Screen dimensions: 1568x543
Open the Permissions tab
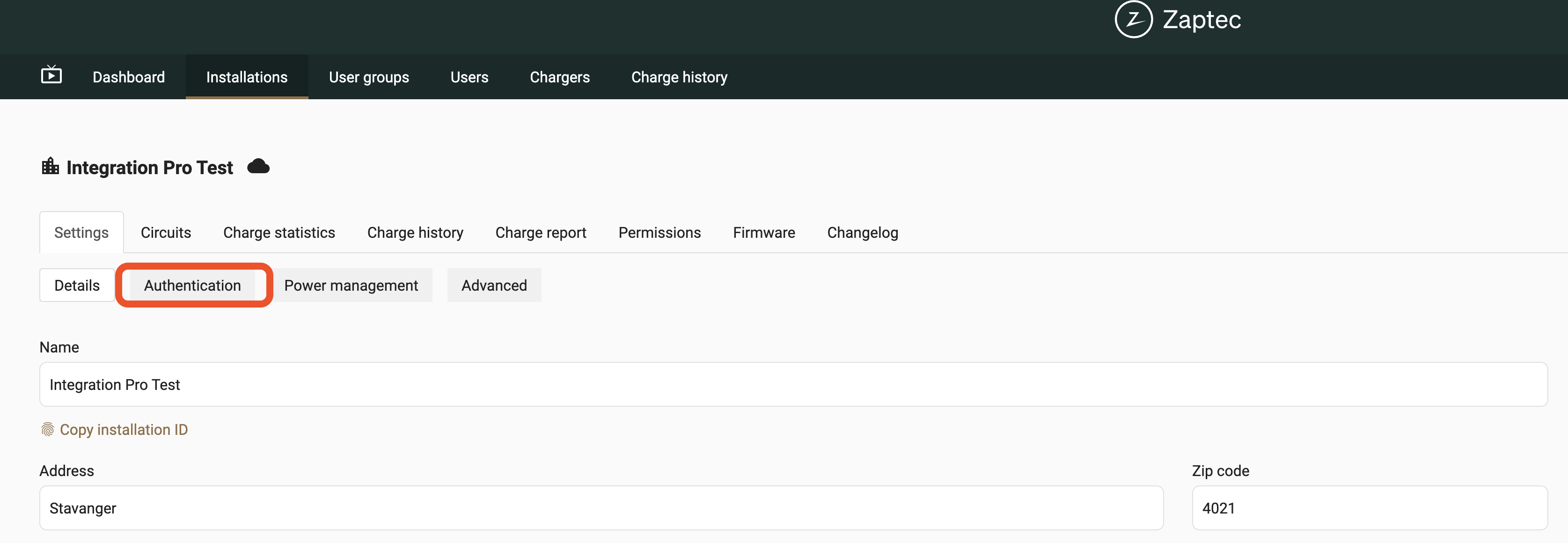(659, 233)
